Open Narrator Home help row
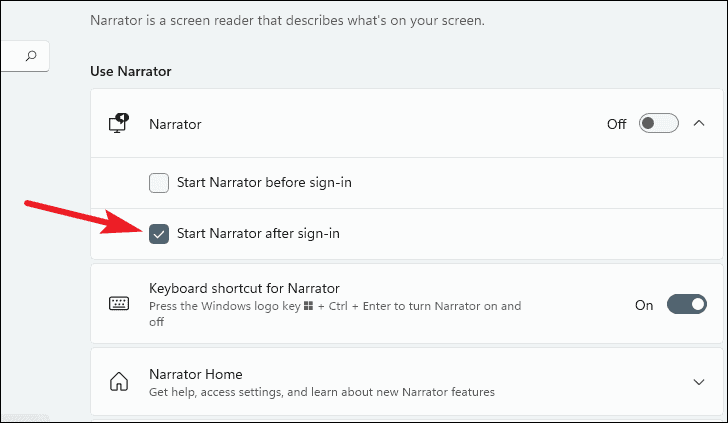Viewport: 728px width, 423px height. coord(407,382)
